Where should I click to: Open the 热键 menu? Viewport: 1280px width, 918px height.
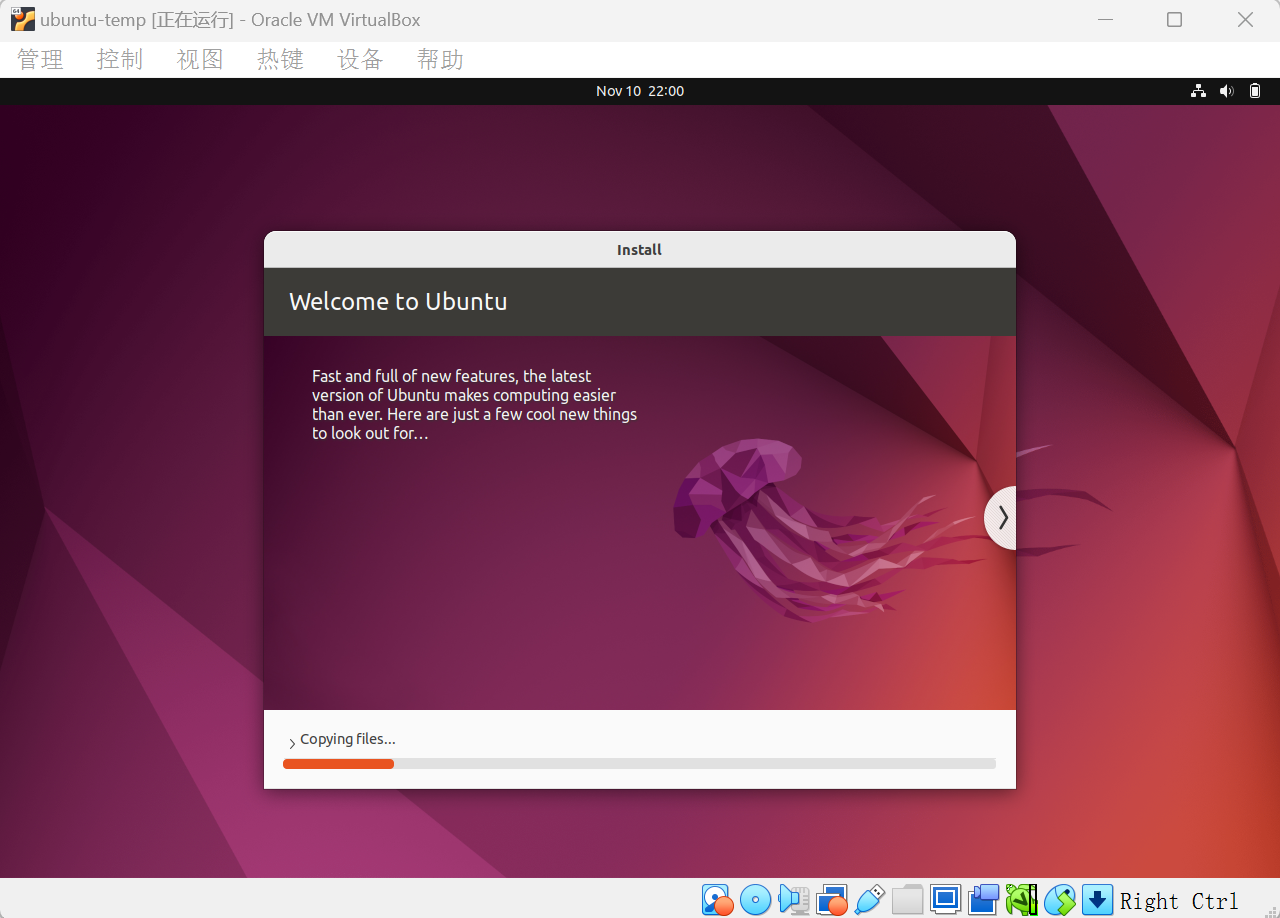[280, 60]
